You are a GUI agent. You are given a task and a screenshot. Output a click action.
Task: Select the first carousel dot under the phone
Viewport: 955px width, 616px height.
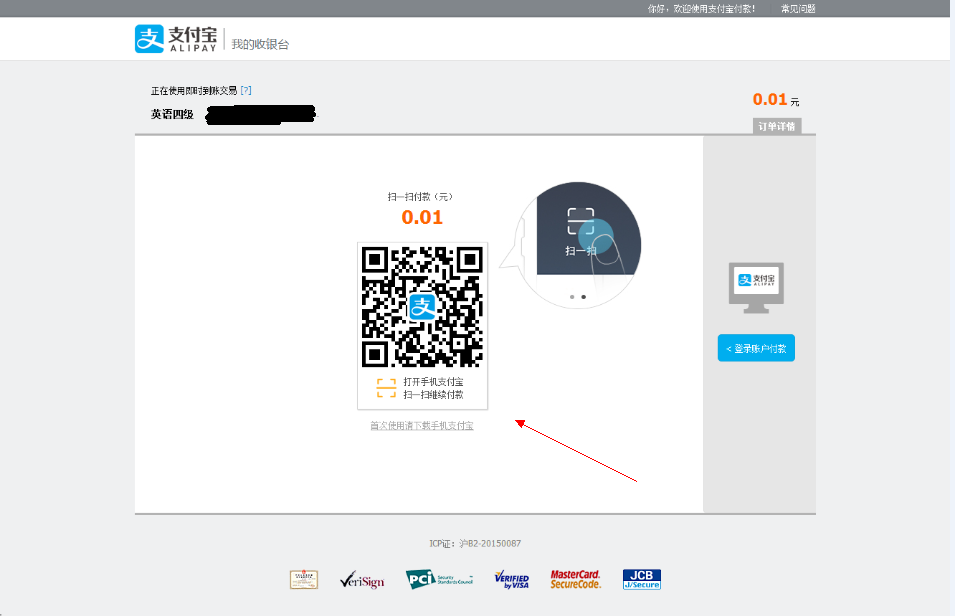pos(572,297)
